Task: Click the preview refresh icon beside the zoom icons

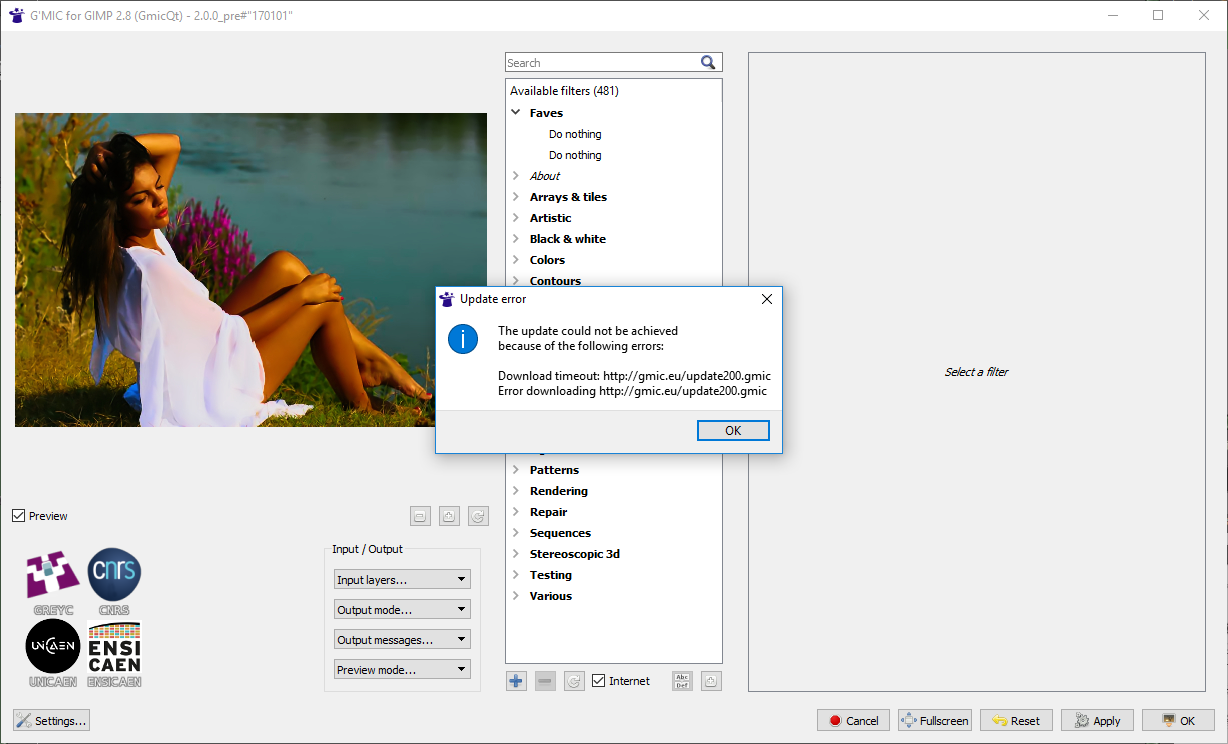Action: coord(478,516)
